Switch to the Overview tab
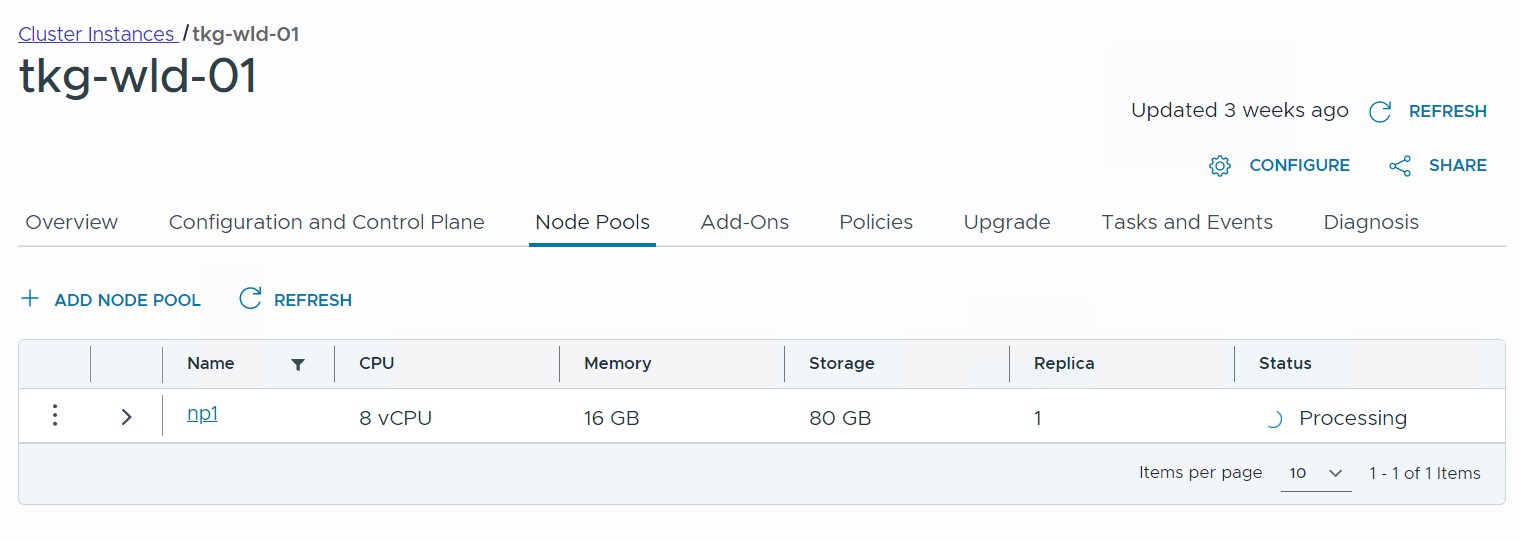The height and width of the screenshot is (541, 1521). coord(71,222)
